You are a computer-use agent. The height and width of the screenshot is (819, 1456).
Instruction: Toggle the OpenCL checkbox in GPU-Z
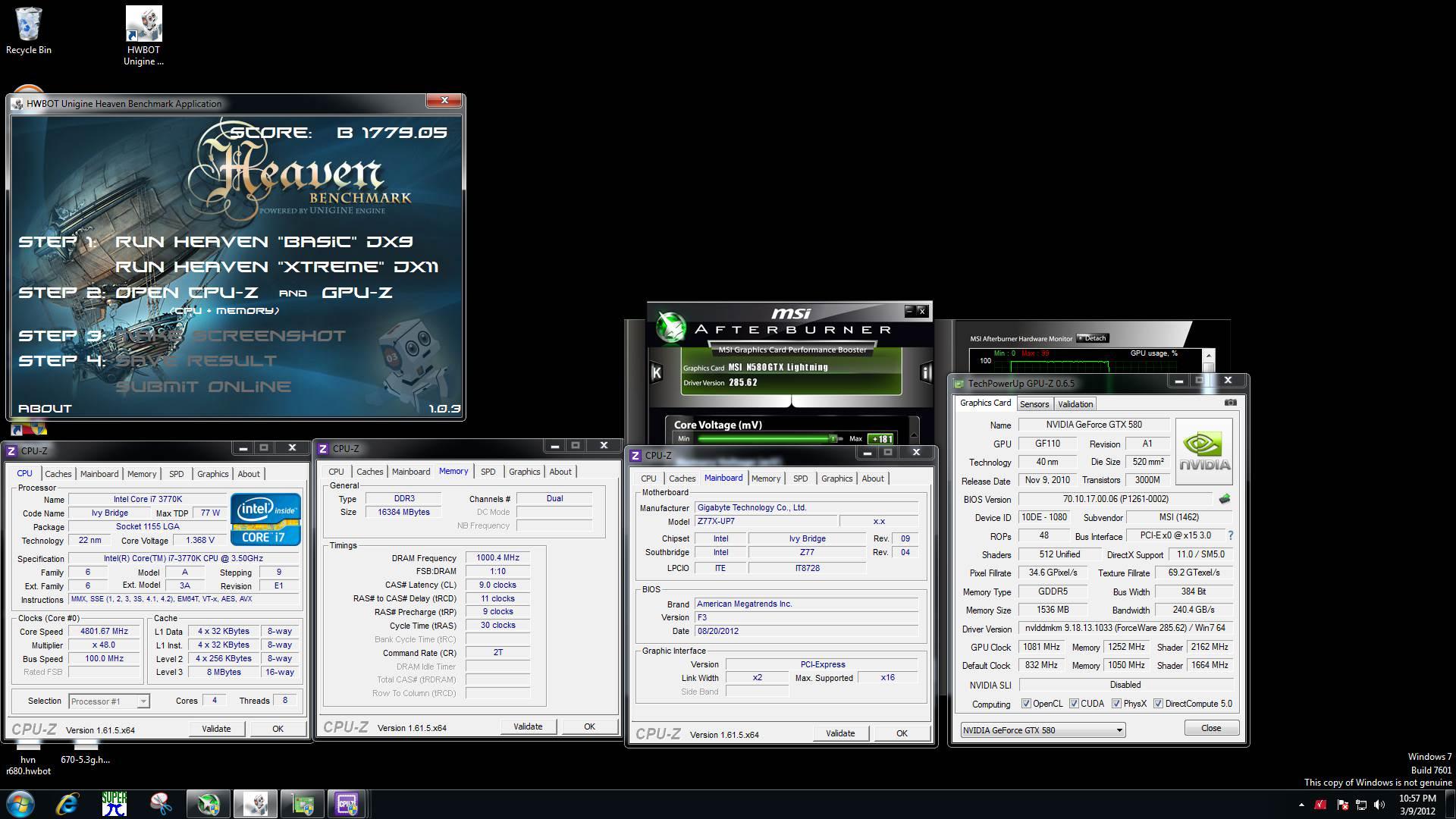point(1026,704)
